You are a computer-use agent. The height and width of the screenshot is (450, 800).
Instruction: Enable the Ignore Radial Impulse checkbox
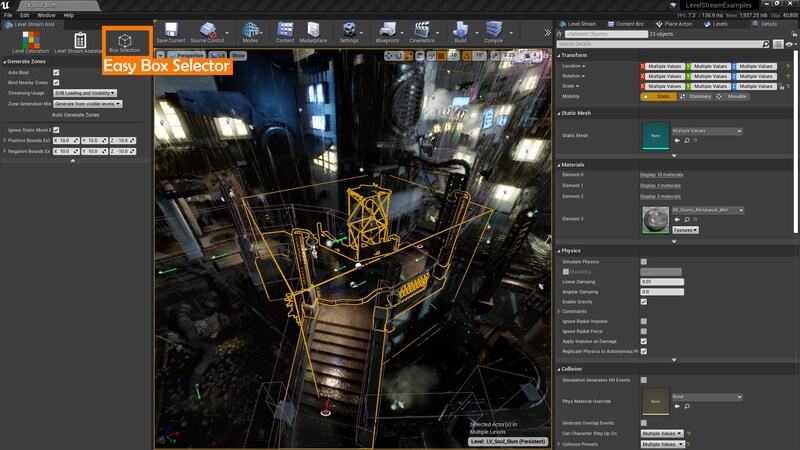click(644, 321)
